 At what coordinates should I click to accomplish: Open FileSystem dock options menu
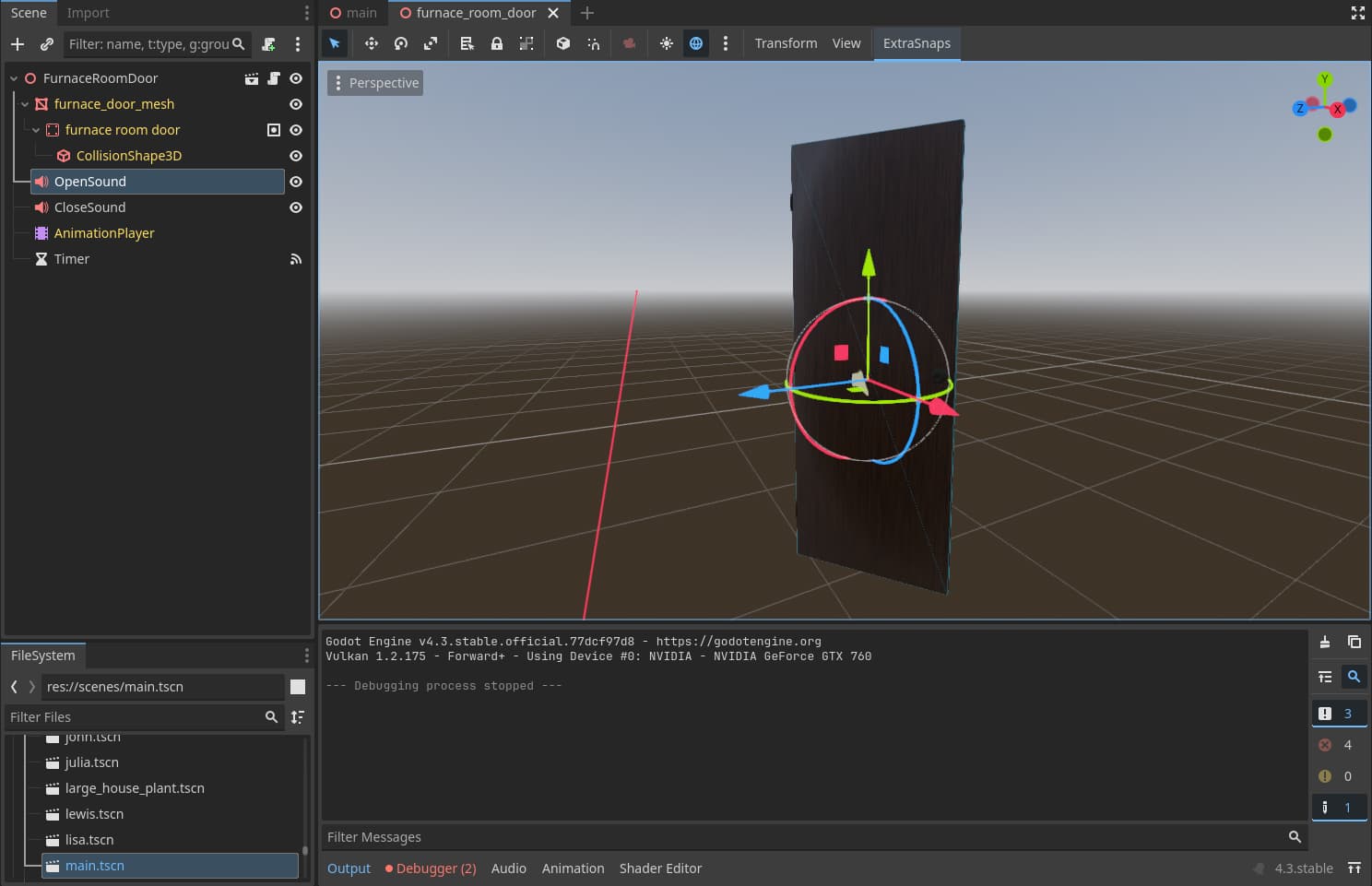[307, 656]
